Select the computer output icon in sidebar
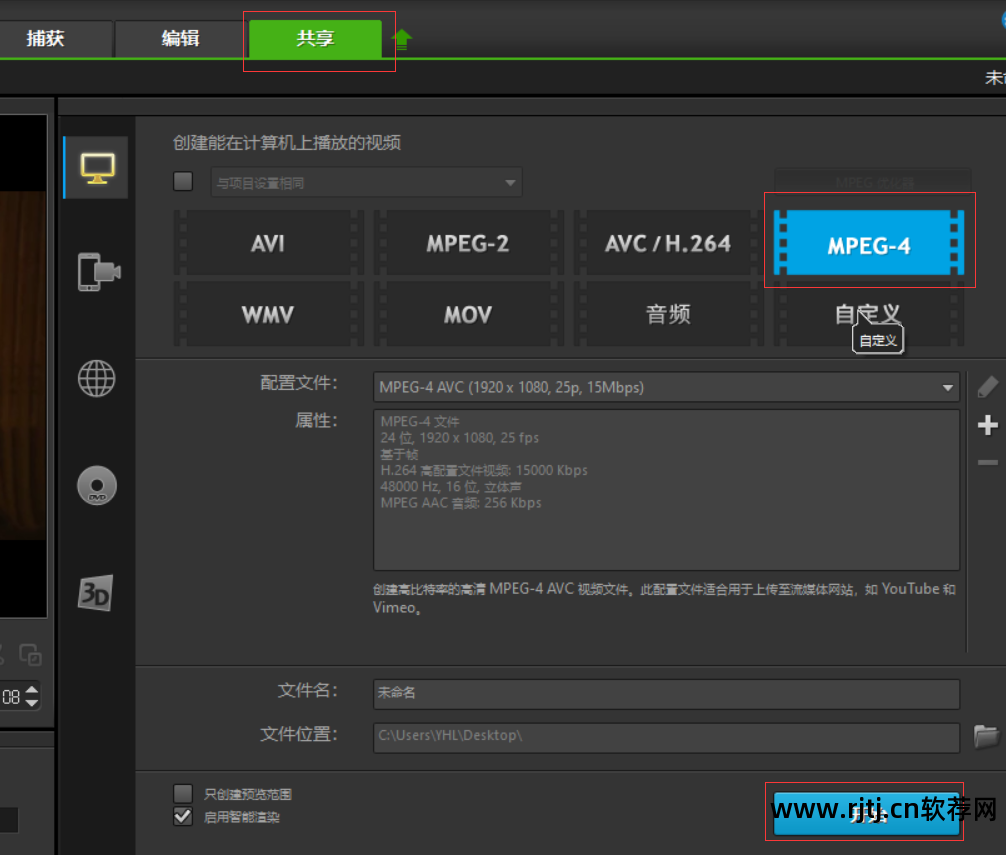 click(95, 166)
